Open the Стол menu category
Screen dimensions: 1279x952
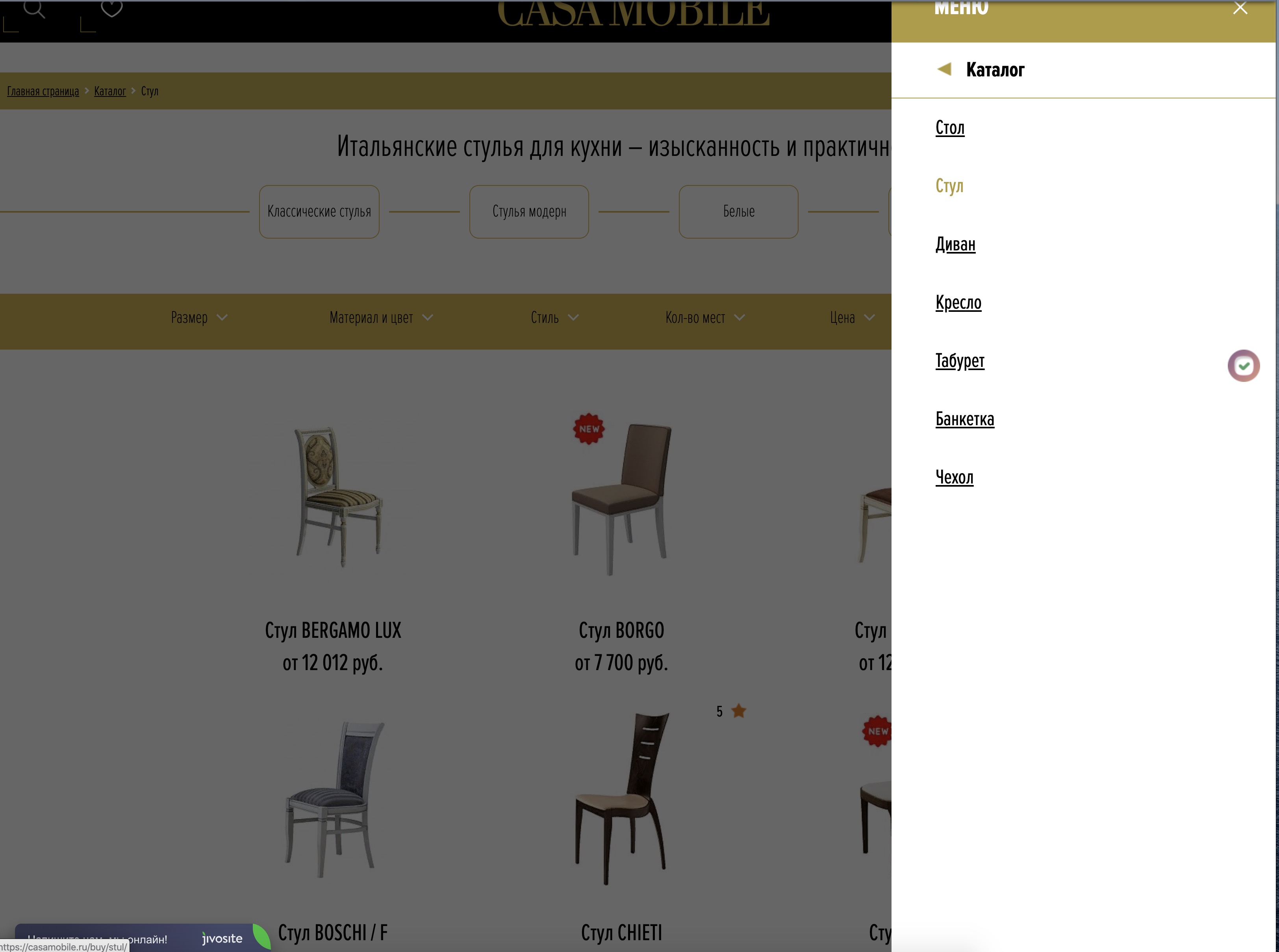[949, 127]
